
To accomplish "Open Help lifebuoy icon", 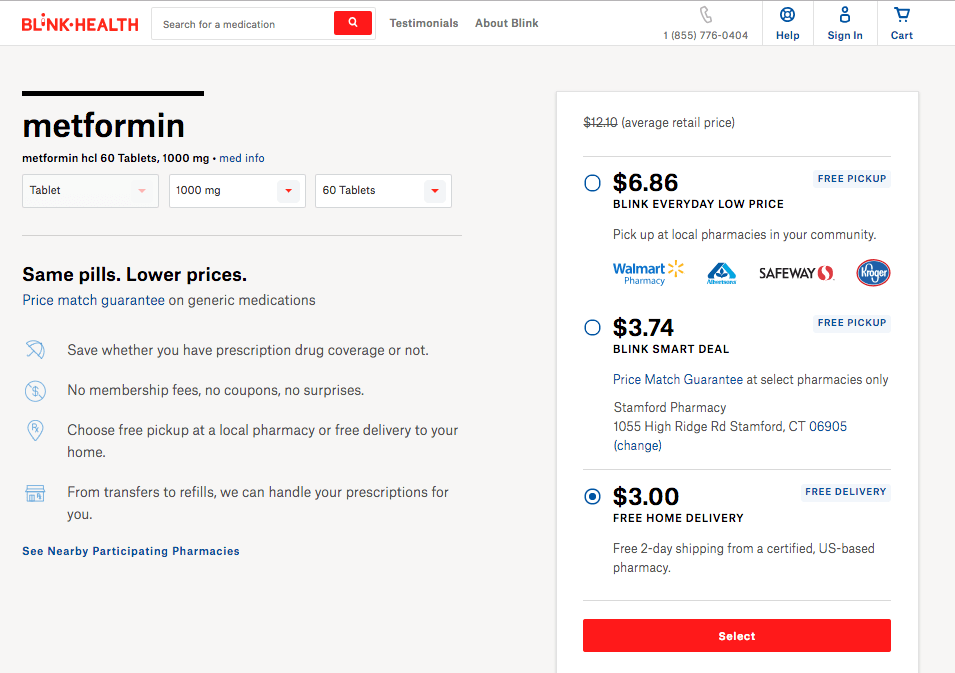I will 787,15.
